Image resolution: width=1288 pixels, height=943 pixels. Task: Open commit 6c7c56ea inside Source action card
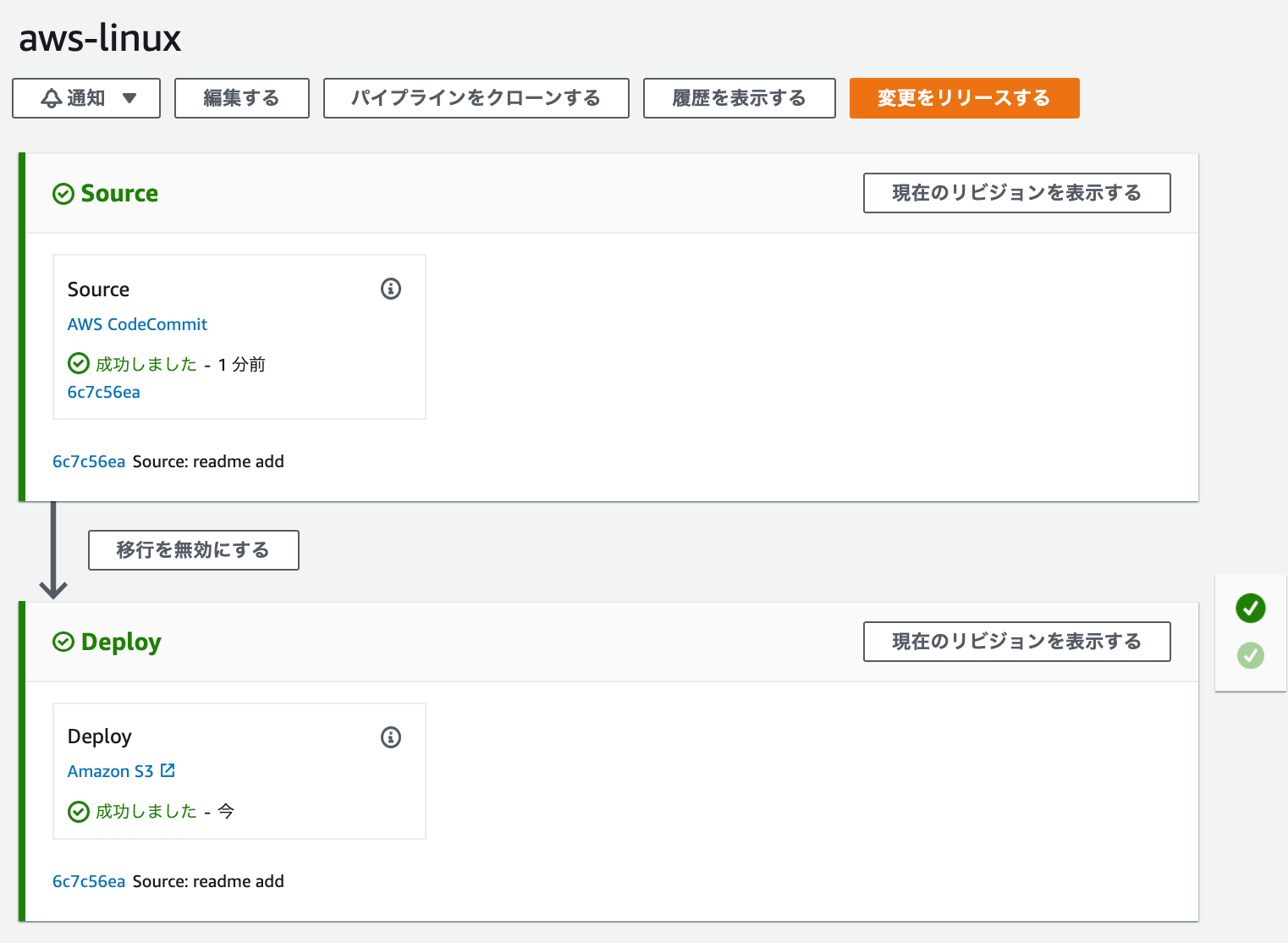pyautogui.click(x=104, y=392)
